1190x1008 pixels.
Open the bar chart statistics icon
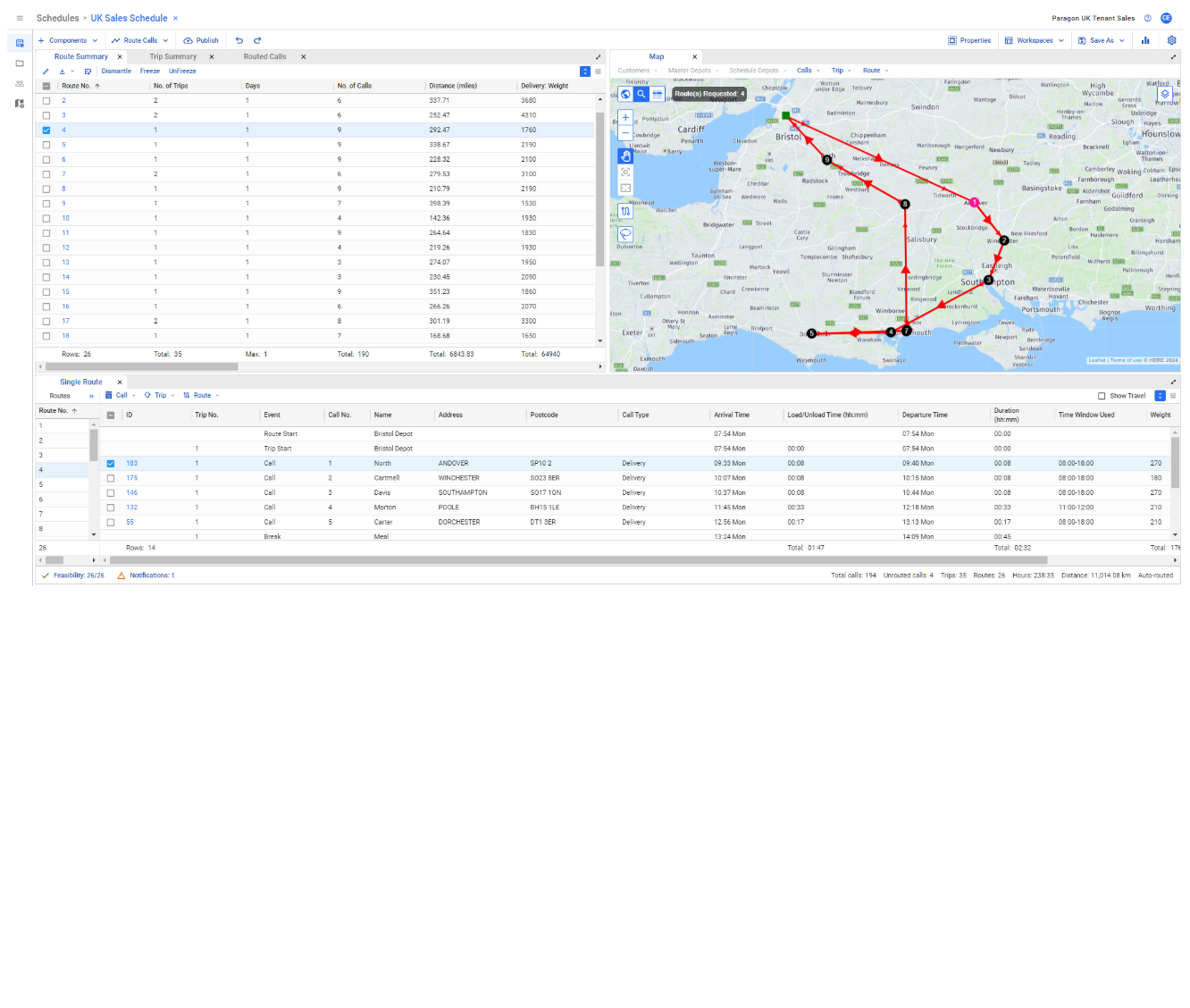(1145, 40)
